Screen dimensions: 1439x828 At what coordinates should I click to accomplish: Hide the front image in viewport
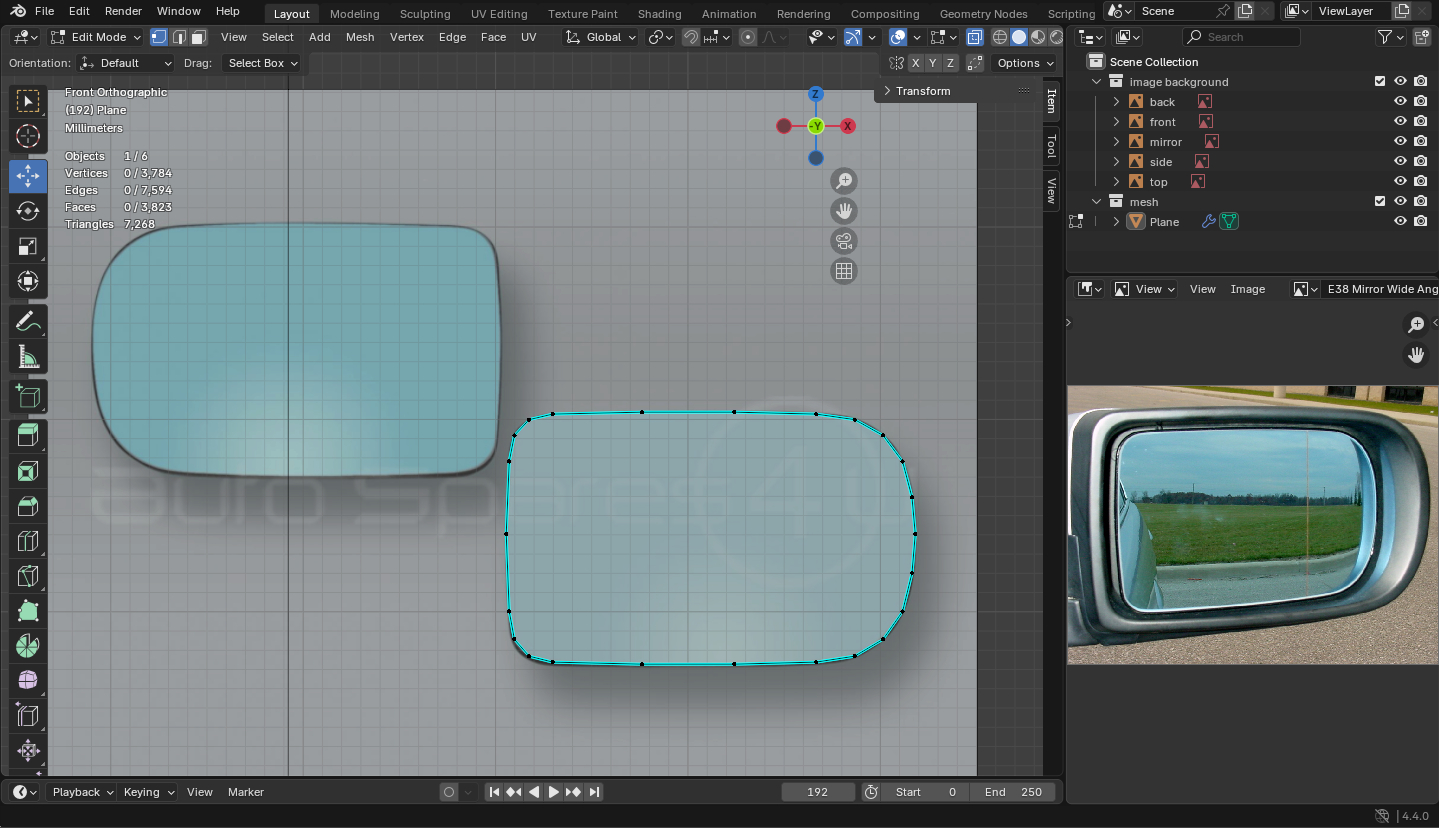point(1400,122)
